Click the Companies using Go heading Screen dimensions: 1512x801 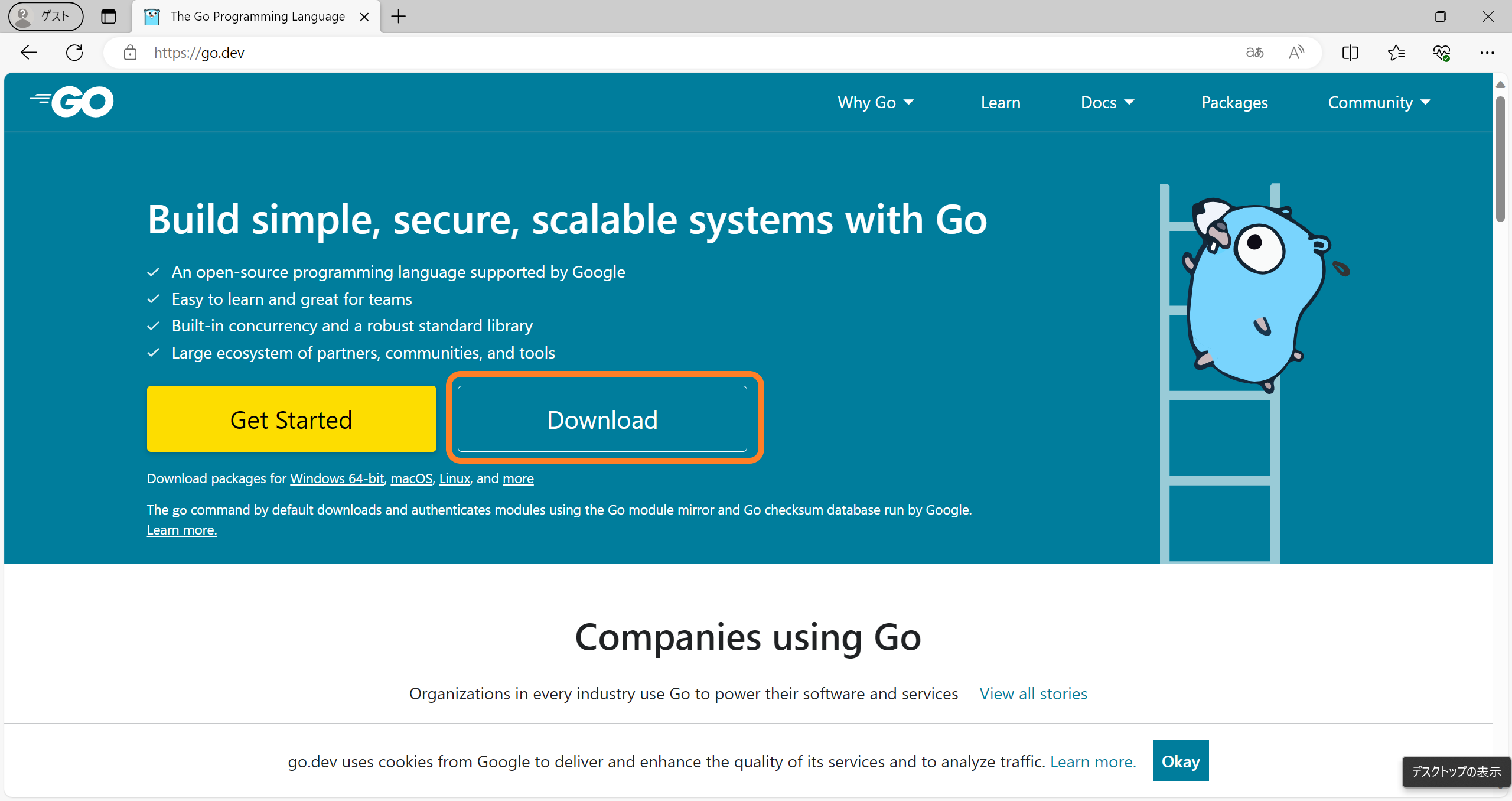pyautogui.click(x=748, y=637)
